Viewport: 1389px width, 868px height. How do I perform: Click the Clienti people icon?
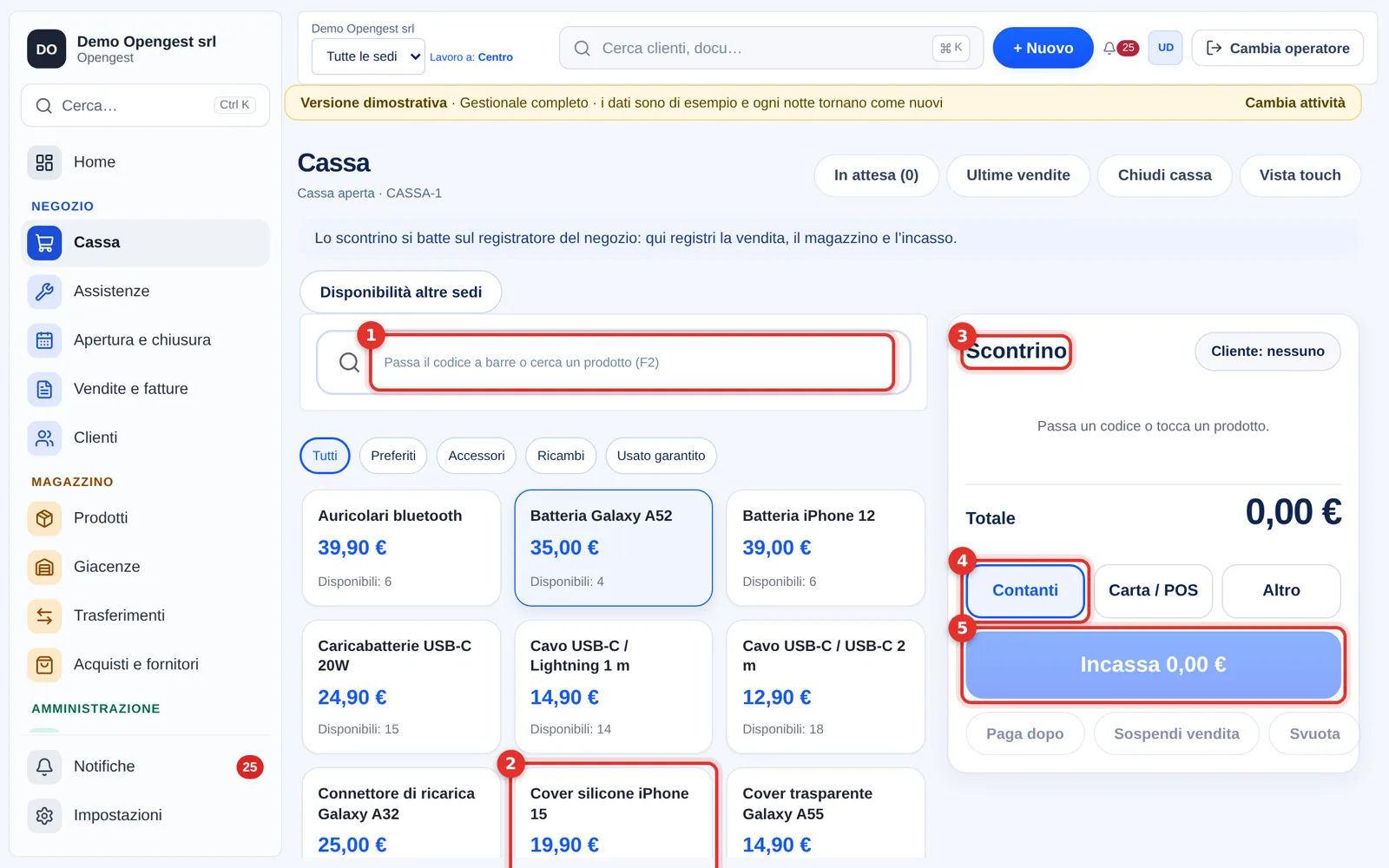[44, 438]
